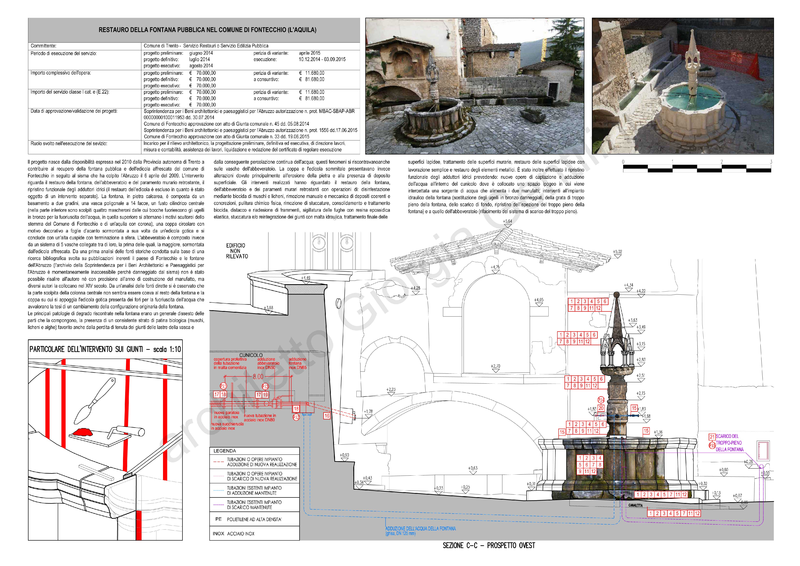Select the 'EDIFICIO NON RILEVATO' label
The width and height of the screenshot is (800, 566).
237,251
